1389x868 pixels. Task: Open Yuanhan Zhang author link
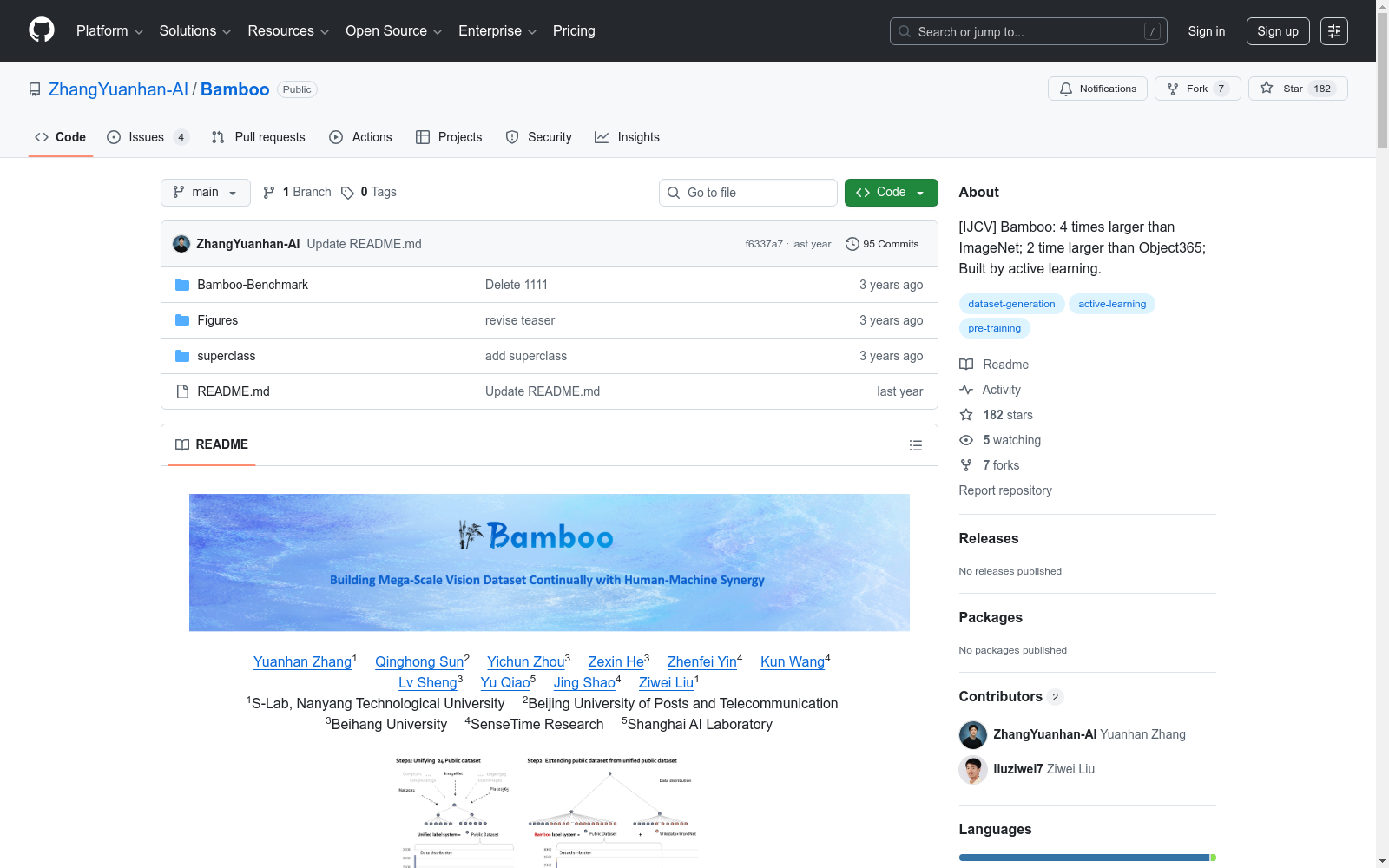click(302, 661)
